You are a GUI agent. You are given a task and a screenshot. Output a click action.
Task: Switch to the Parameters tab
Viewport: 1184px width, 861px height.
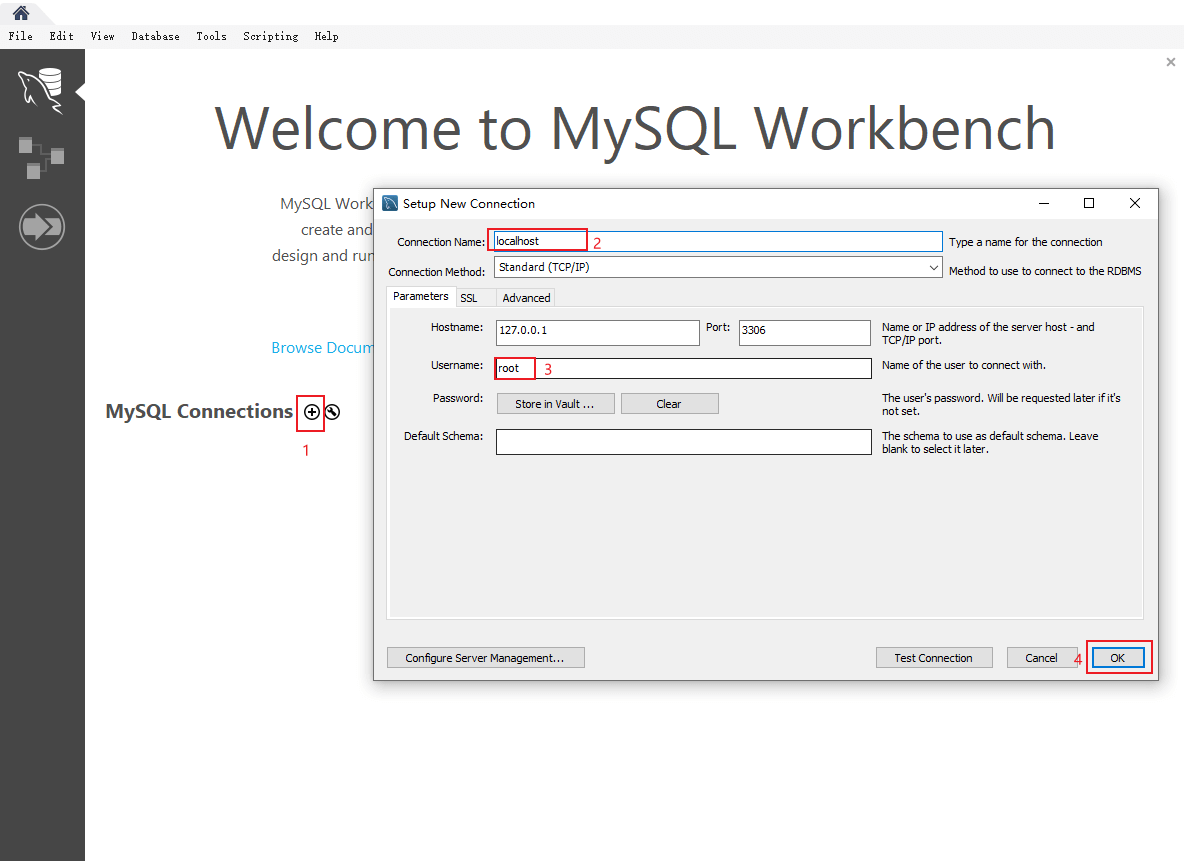tap(421, 297)
